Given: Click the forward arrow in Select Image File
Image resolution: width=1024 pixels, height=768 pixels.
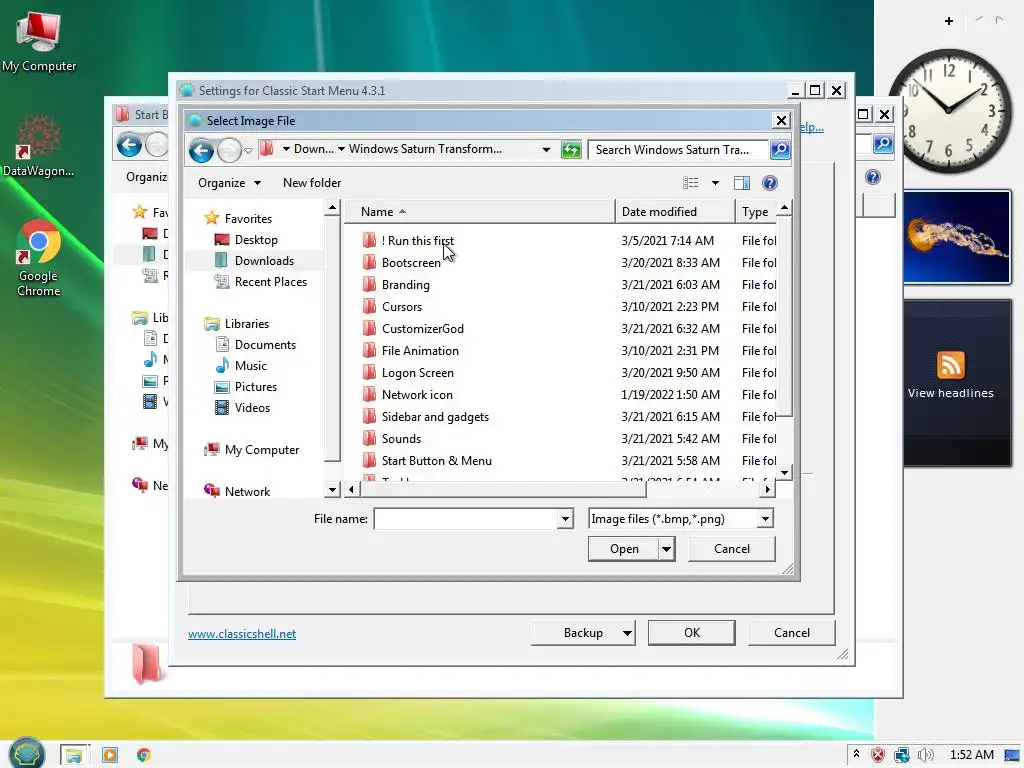Looking at the screenshot, I should point(229,151).
